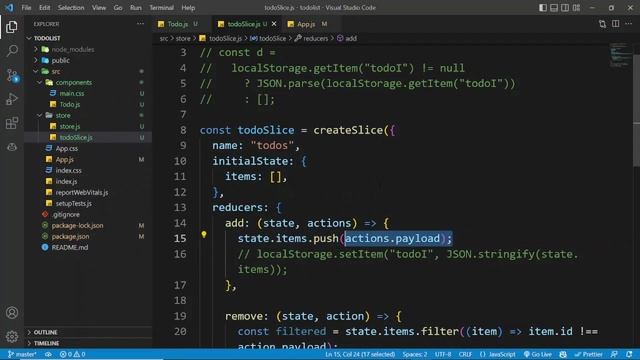
Task: Click the master branch status item
Action: (x=22, y=354)
